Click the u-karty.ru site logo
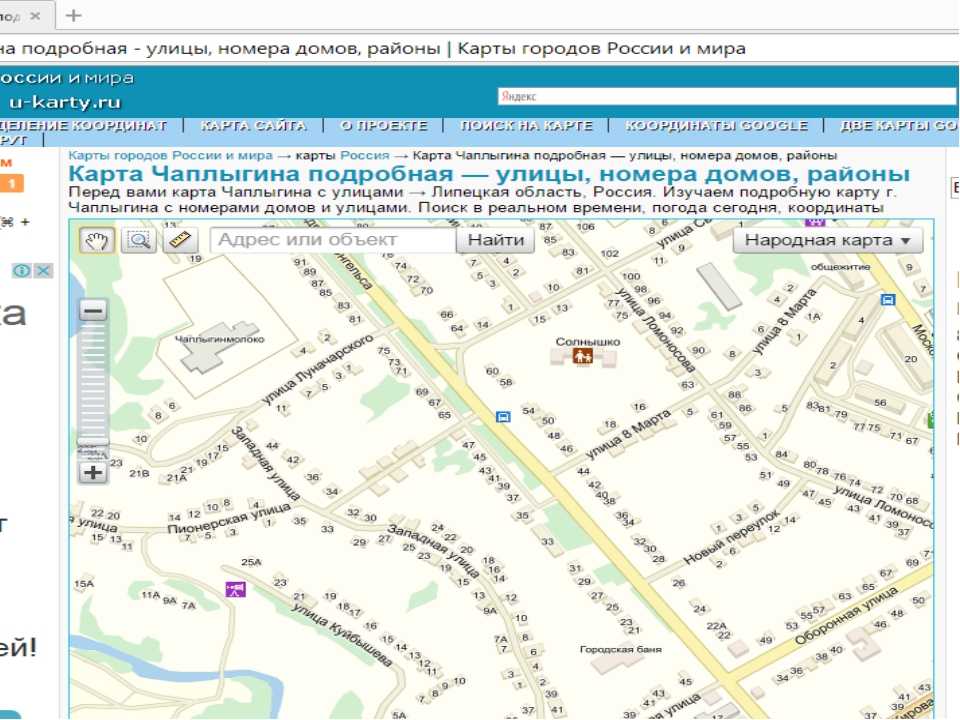The image size is (960, 720). click(x=65, y=102)
